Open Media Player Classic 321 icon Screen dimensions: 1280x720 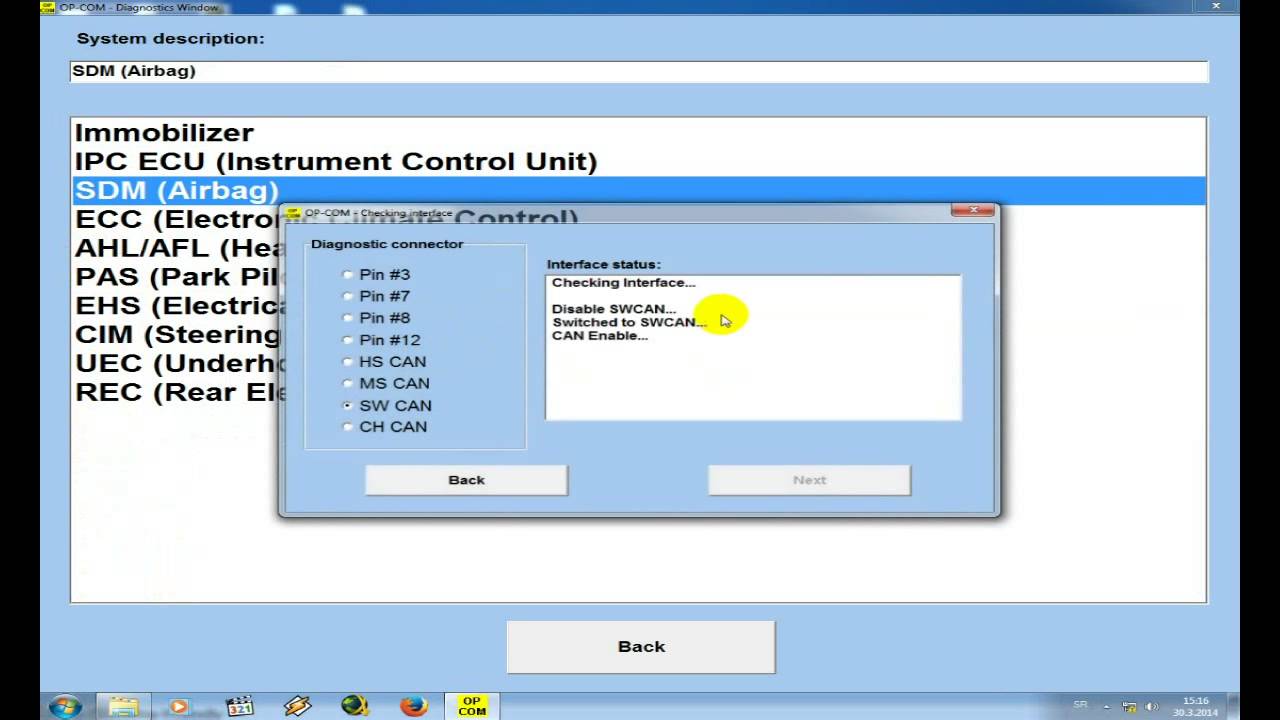240,706
